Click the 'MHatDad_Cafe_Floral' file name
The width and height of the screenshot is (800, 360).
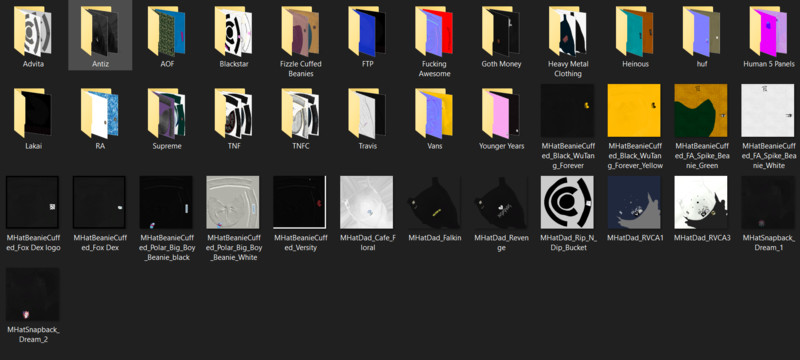click(367, 243)
